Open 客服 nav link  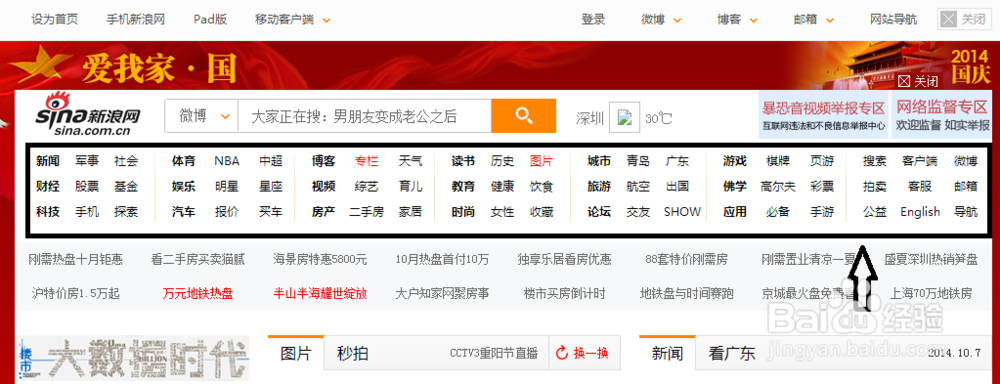point(920,186)
